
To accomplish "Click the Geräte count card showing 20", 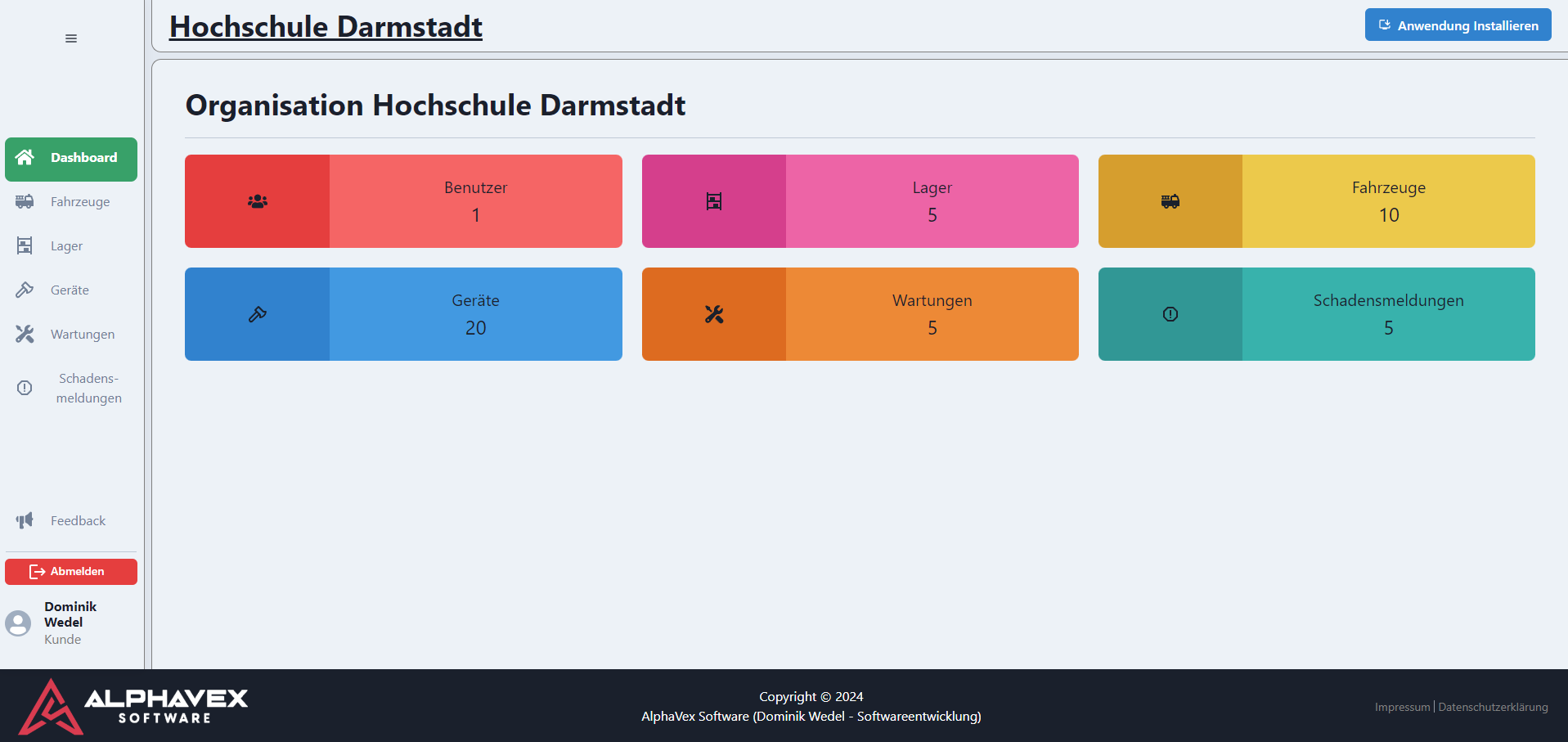I will (x=403, y=314).
